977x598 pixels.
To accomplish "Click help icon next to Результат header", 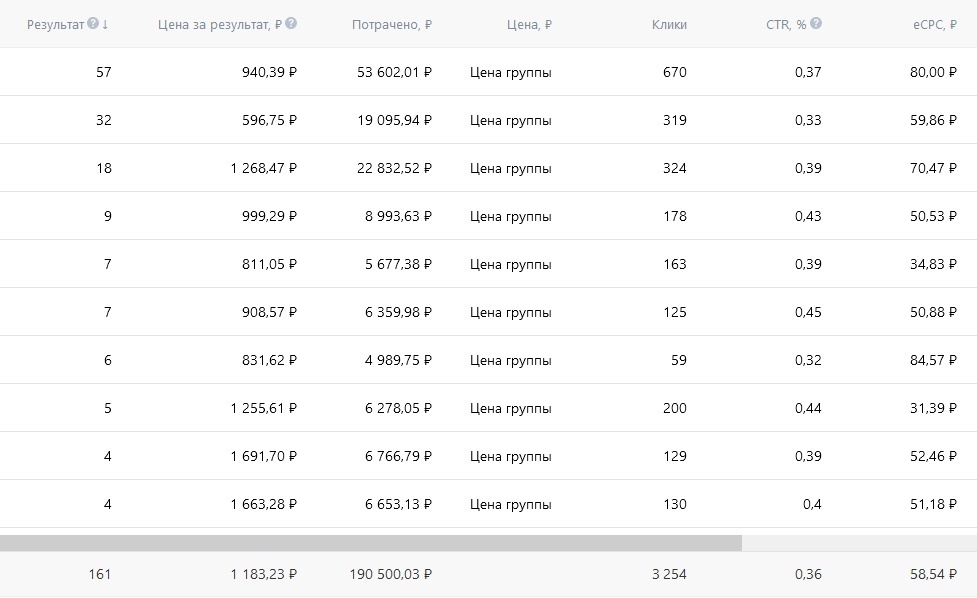I will [x=93, y=24].
